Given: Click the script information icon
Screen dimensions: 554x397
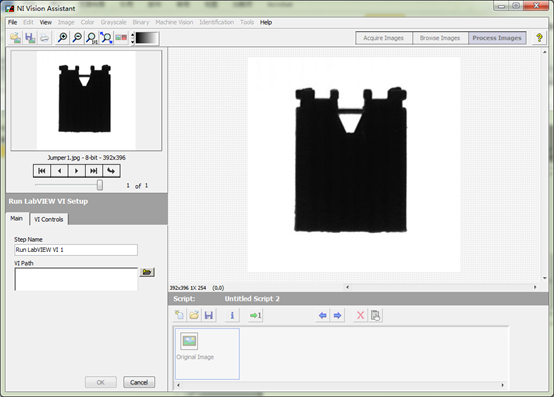Looking at the screenshot, I should click(x=232, y=315).
